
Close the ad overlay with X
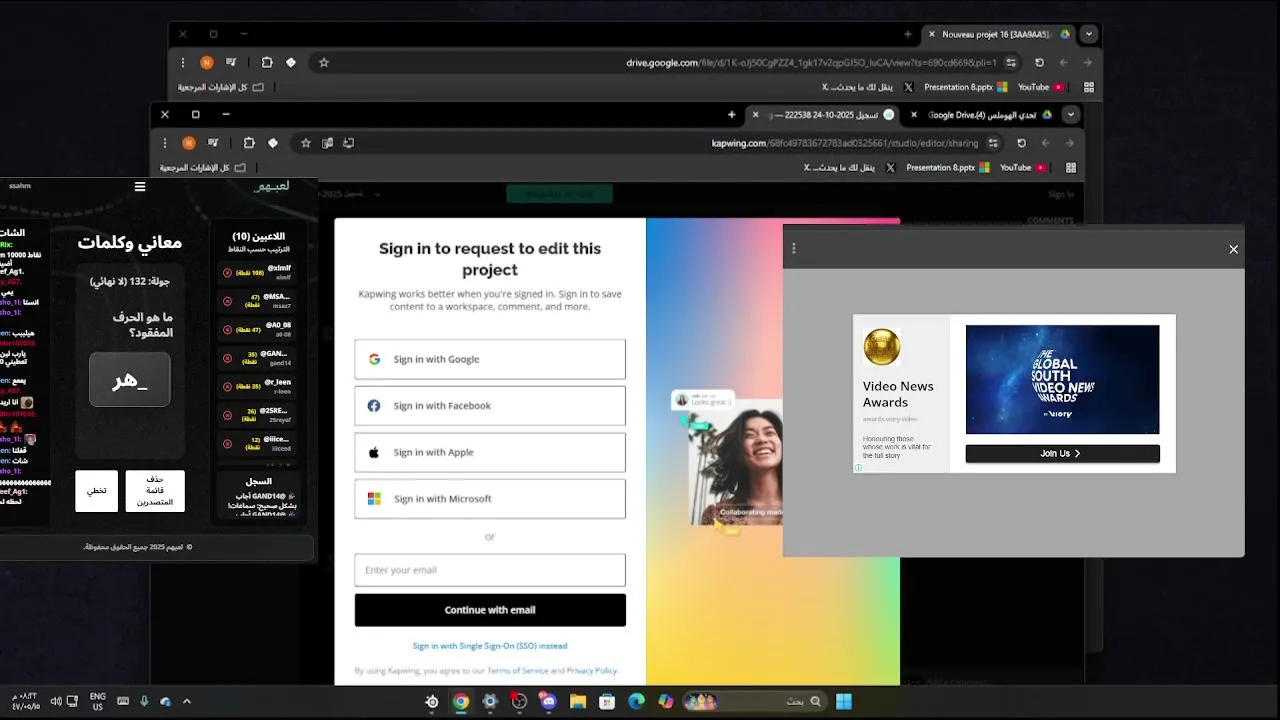click(1233, 249)
